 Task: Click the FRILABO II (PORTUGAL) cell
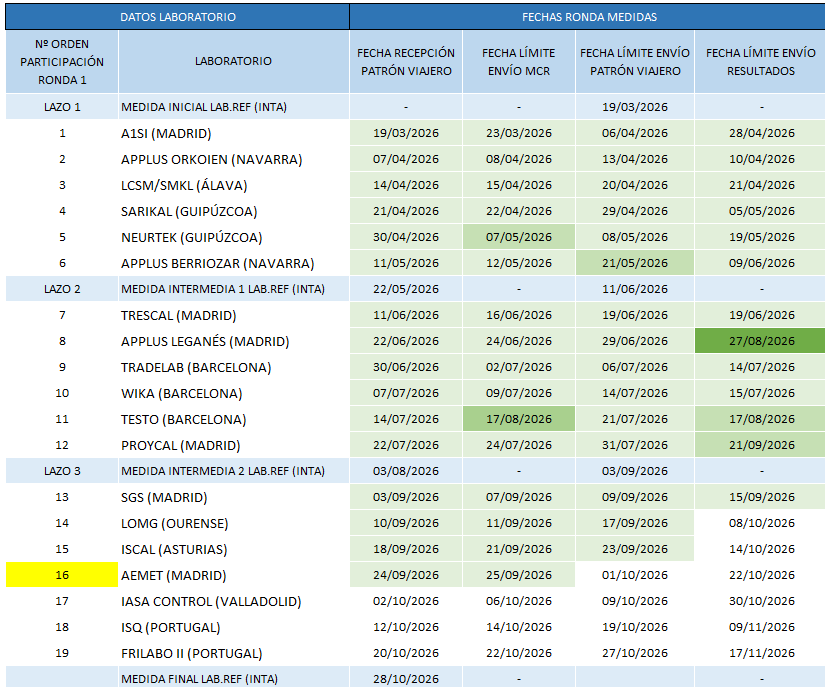pos(234,653)
